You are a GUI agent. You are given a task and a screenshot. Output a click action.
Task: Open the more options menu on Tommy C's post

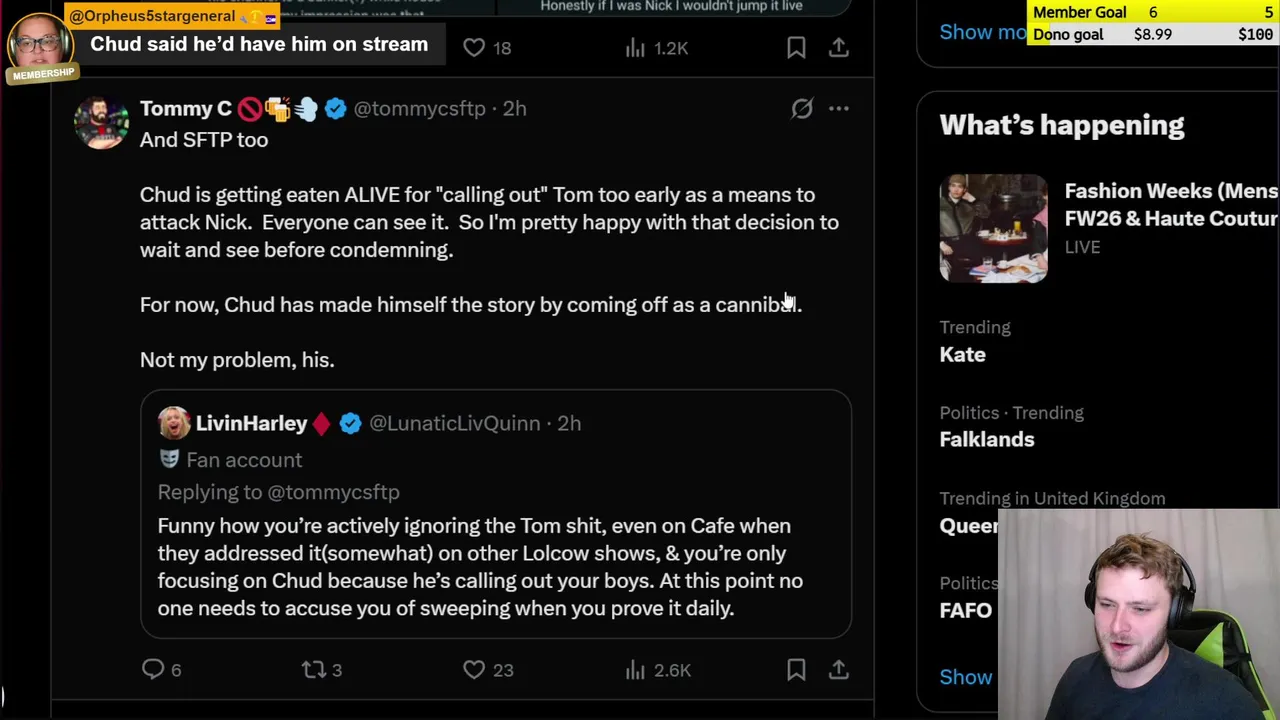coord(839,108)
